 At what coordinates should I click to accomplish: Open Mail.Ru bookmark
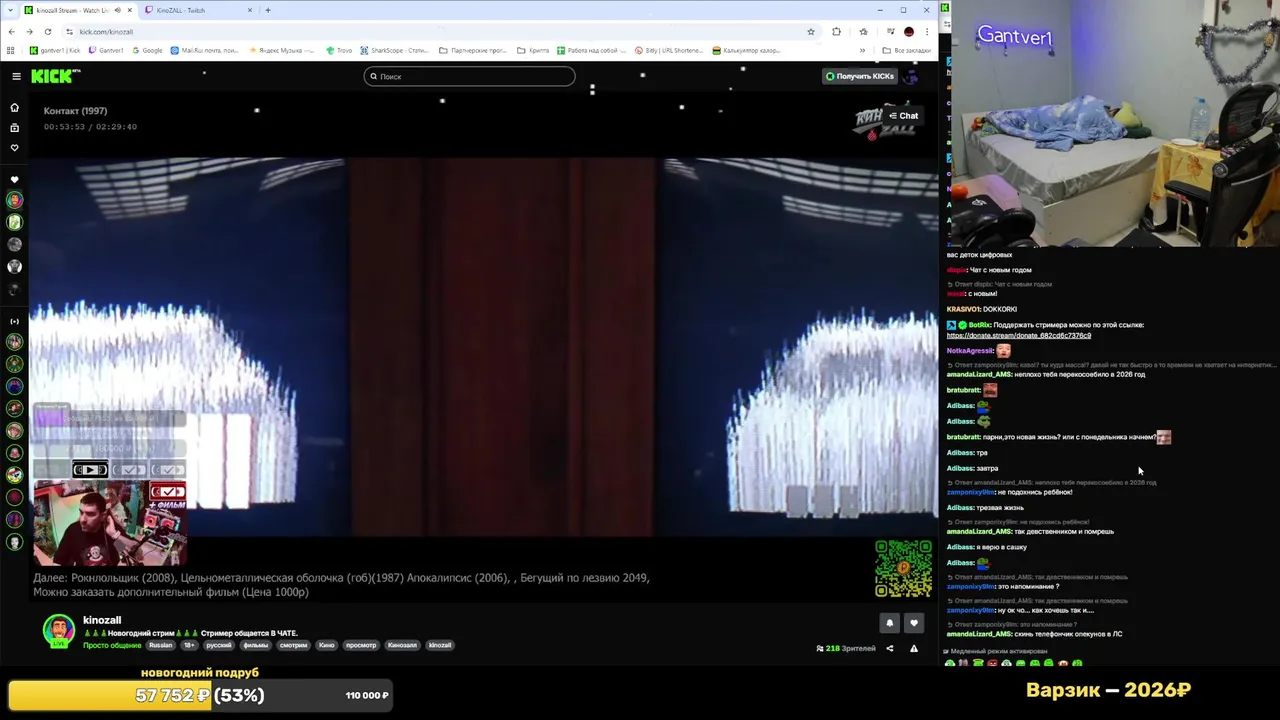pyautogui.click(x=205, y=50)
